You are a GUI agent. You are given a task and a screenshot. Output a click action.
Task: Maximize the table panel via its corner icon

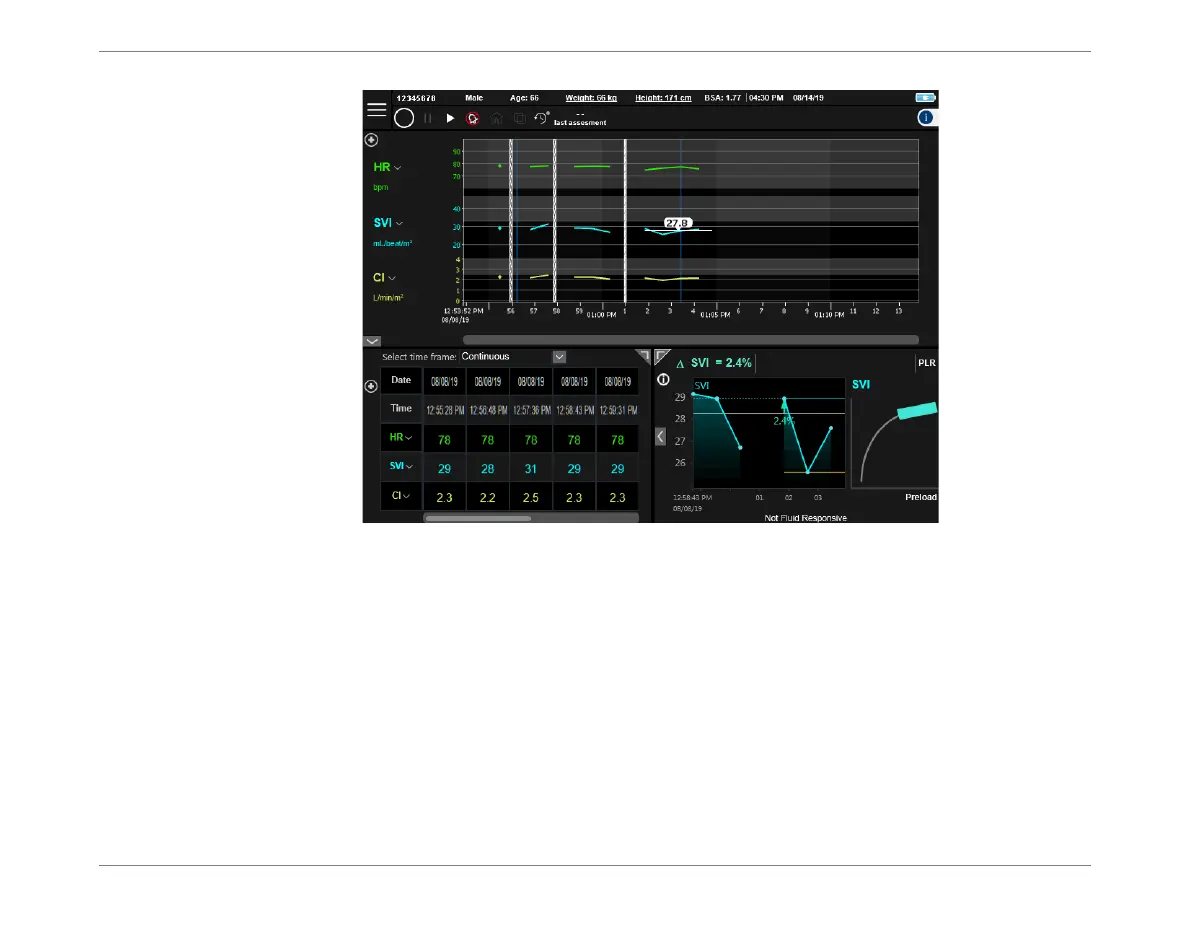point(643,356)
